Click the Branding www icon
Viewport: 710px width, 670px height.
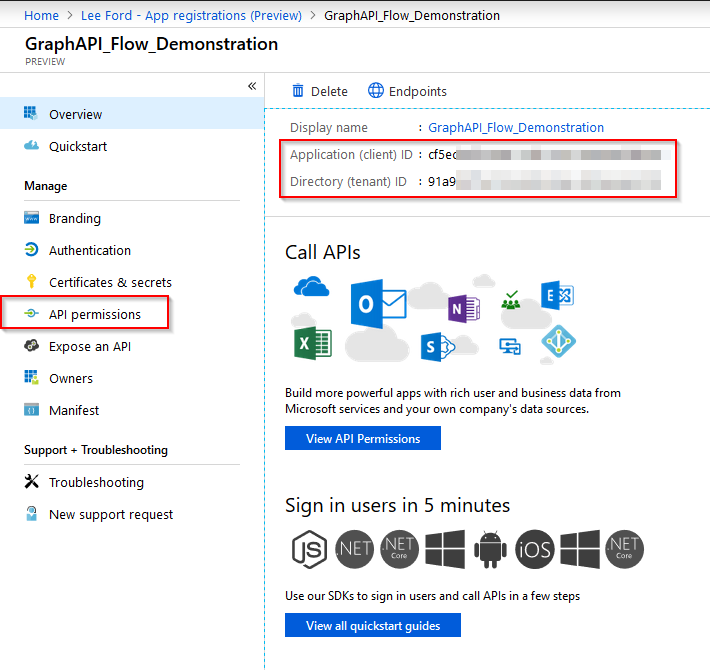[x=31, y=218]
